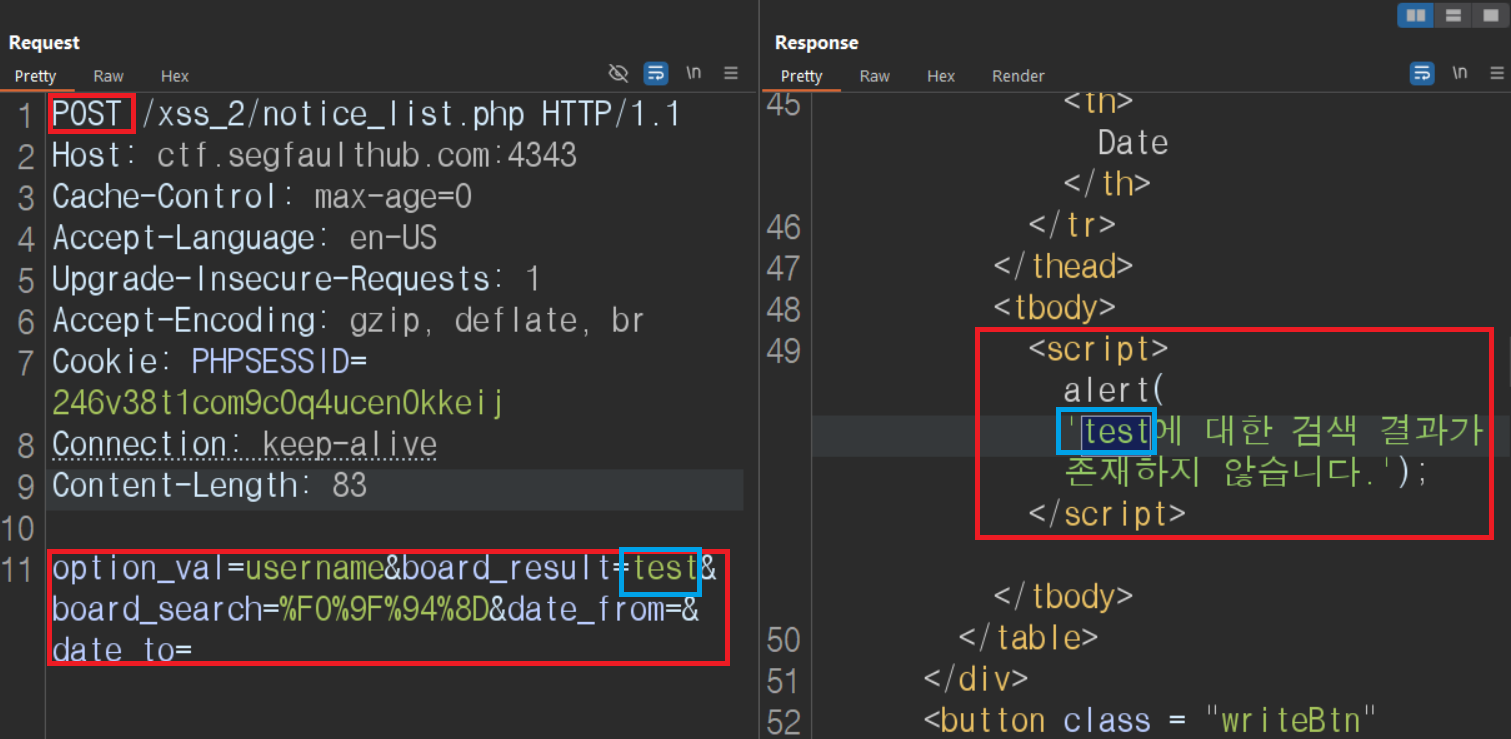Click the closing </script> tag
The height and width of the screenshot is (739, 1511).
coord(1107,514)
